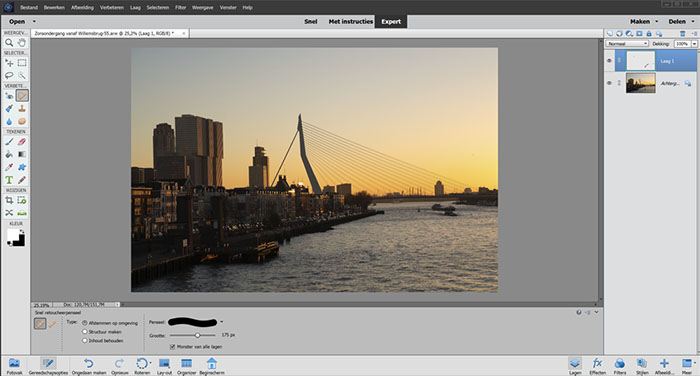700x376 pixels.
Task: Delete layer with trash icon
Action: pos(683,33)
